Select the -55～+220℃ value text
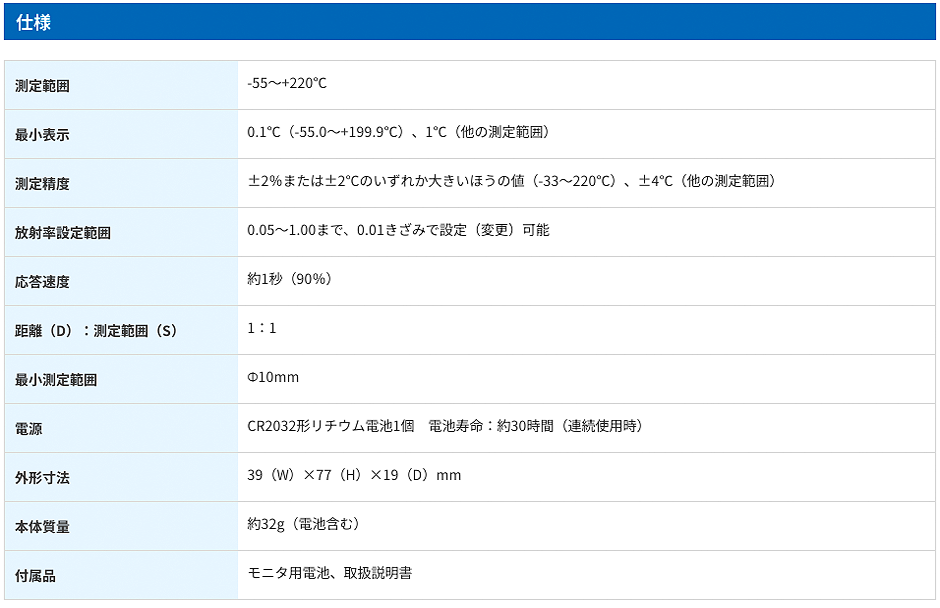This screenshot has width=940, height=608. 287,84
